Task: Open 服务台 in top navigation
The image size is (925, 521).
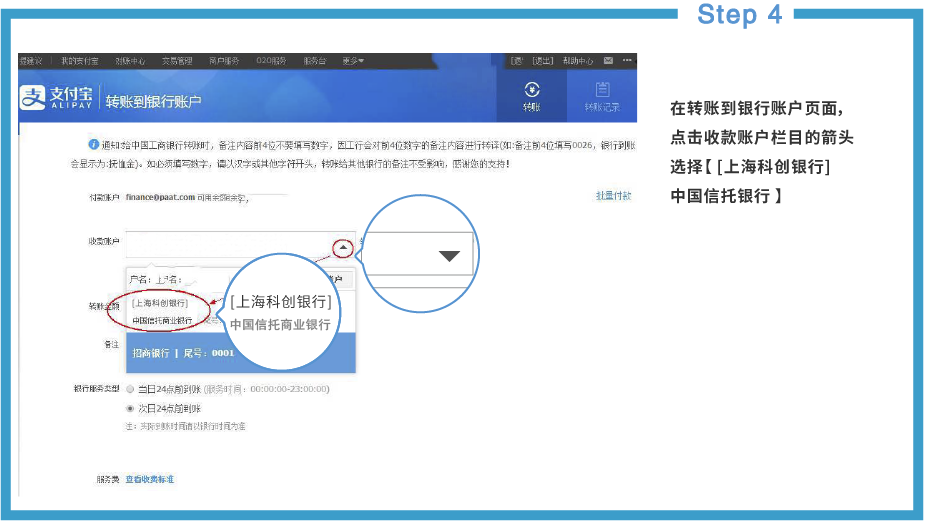Action: pyautogui.click(x=314, y=61)
